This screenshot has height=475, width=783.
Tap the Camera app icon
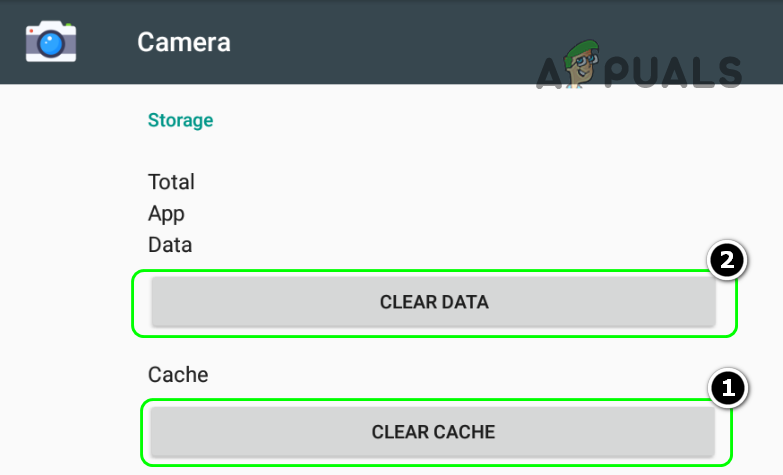point(51,42)
